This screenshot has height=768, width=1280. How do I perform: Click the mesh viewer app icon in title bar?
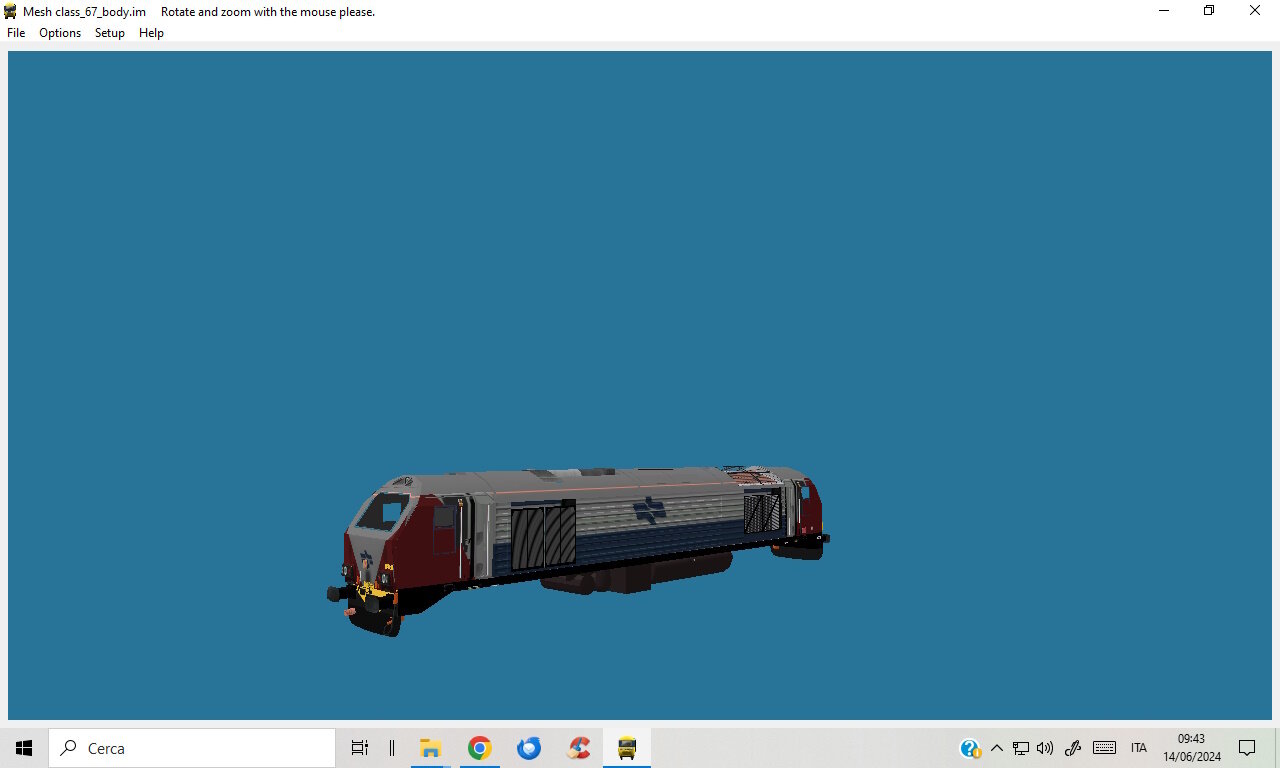(10, 11)
